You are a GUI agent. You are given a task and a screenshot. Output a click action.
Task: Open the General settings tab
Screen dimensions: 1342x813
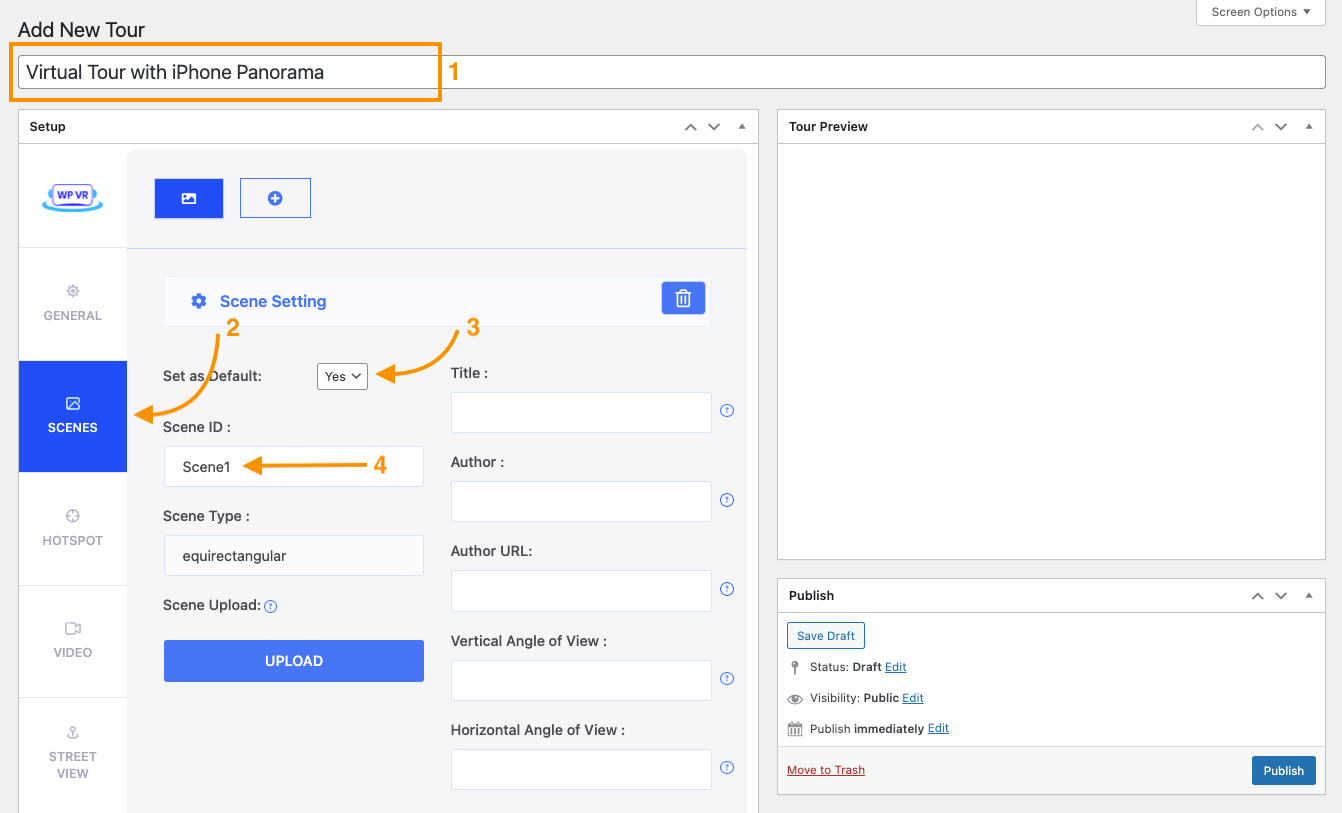pos(73,303)
